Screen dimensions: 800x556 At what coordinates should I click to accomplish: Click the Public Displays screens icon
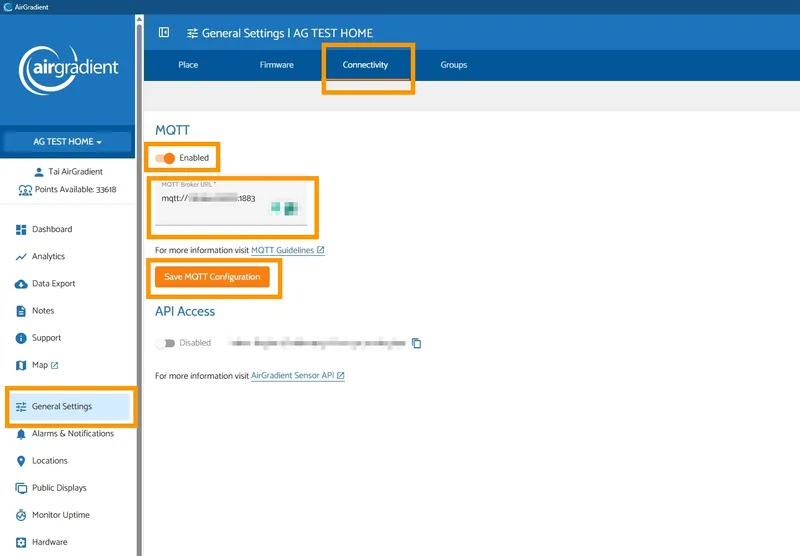[21, 488]
